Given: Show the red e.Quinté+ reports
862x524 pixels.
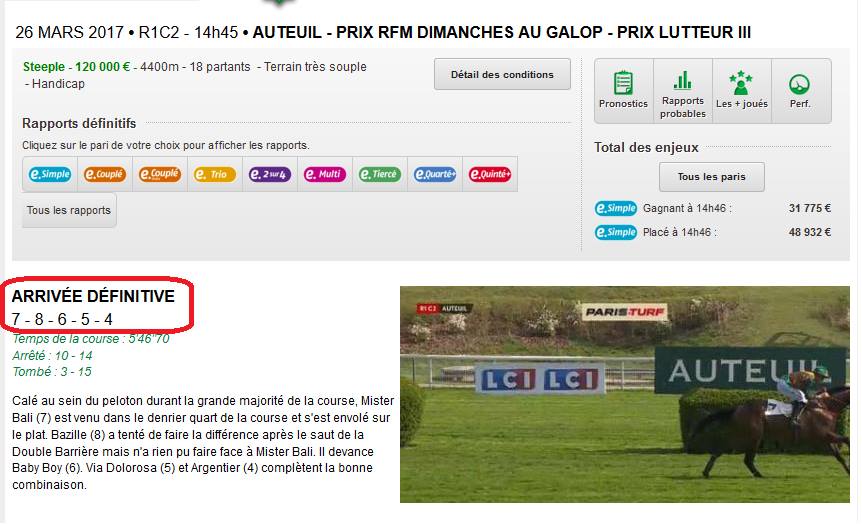Looking at the screenshot, I should pos(490,174).
